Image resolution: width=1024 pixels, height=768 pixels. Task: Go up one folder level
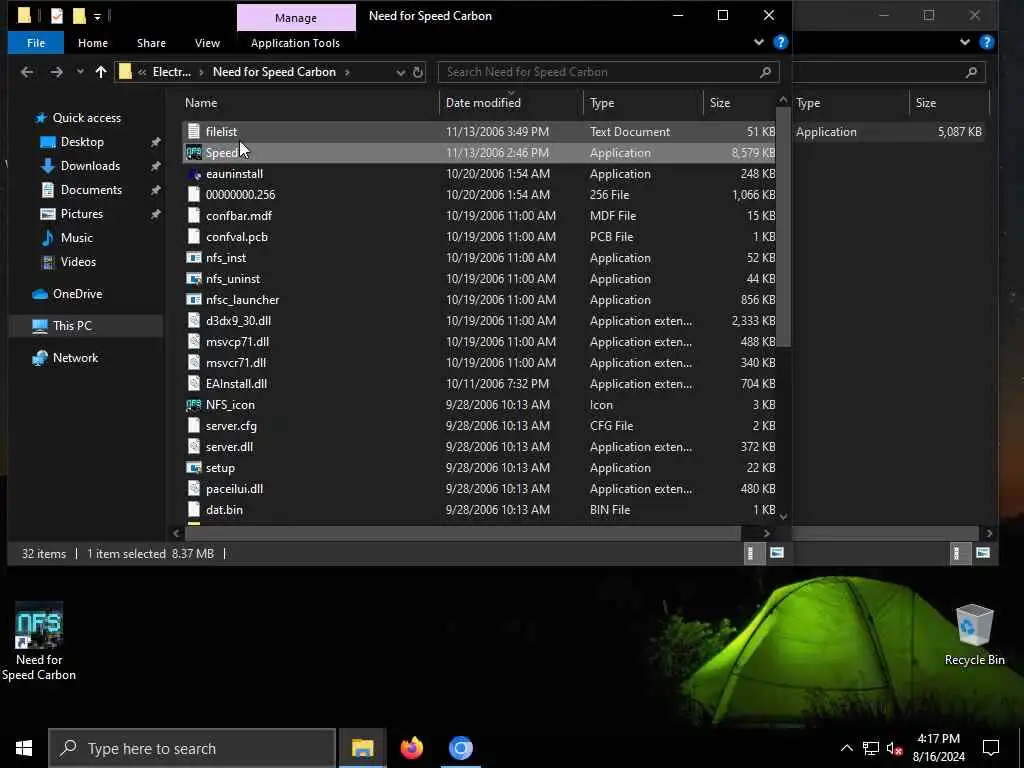point(101,72)
